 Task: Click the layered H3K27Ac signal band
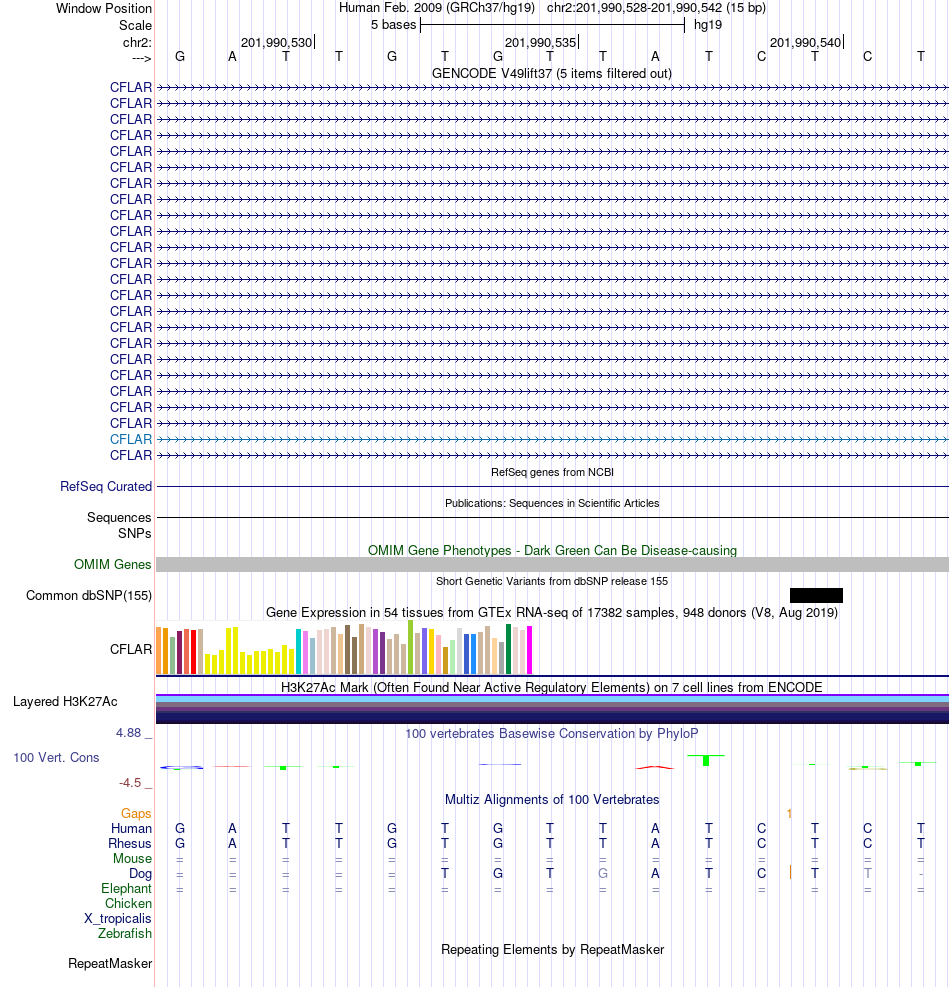[x=552, y=709]
